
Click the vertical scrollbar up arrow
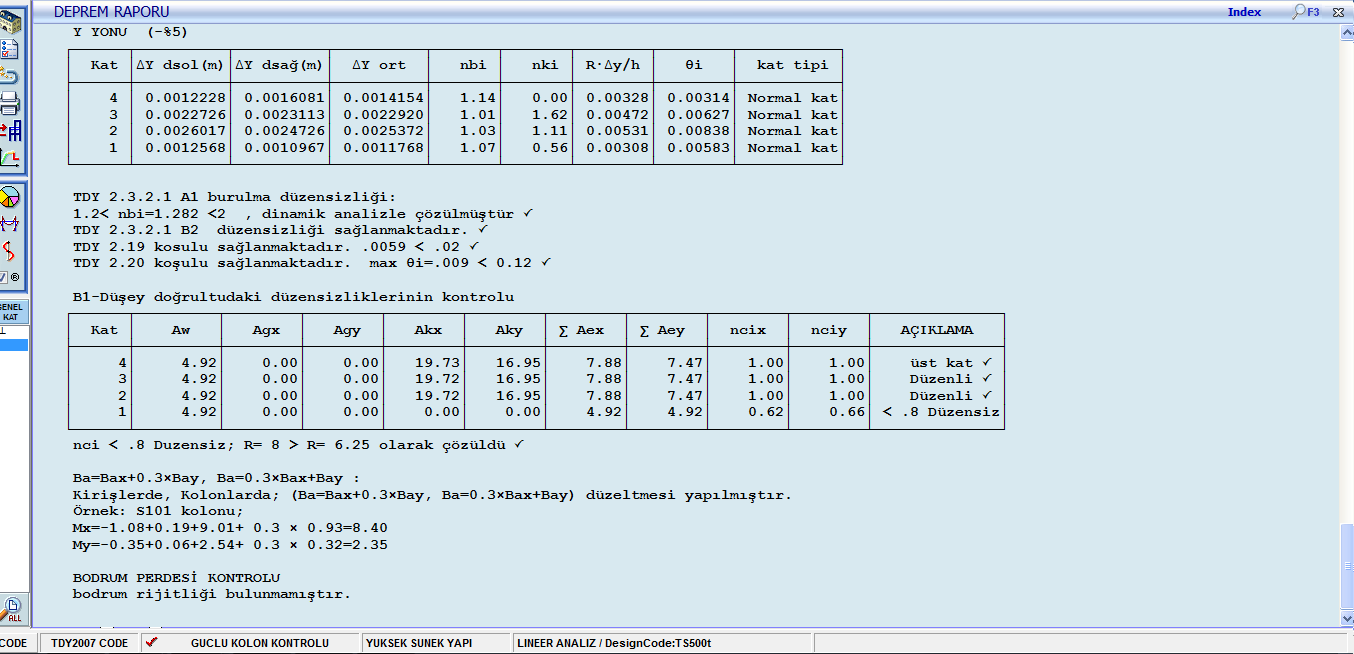[x=1346, y=33]
